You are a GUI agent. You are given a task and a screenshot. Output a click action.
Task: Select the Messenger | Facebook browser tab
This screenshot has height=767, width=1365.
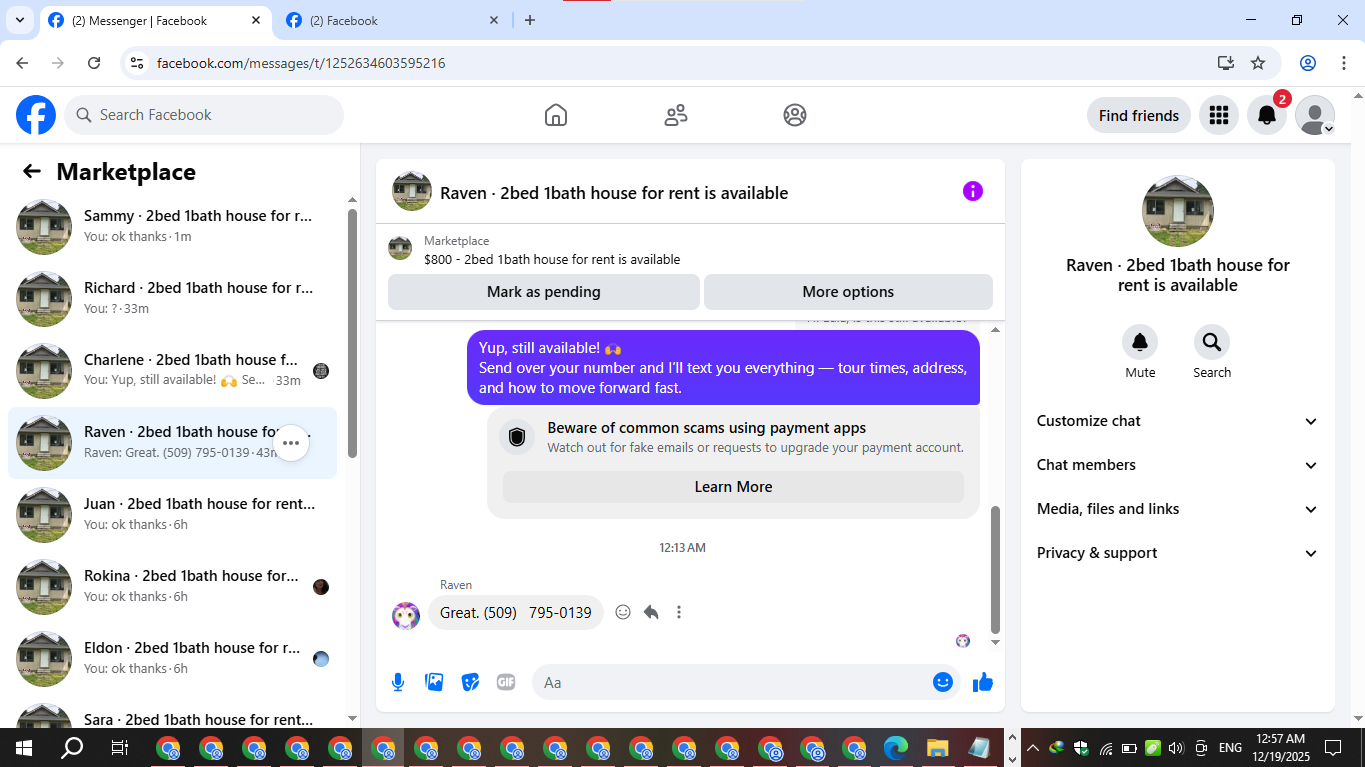coord(155,20)
